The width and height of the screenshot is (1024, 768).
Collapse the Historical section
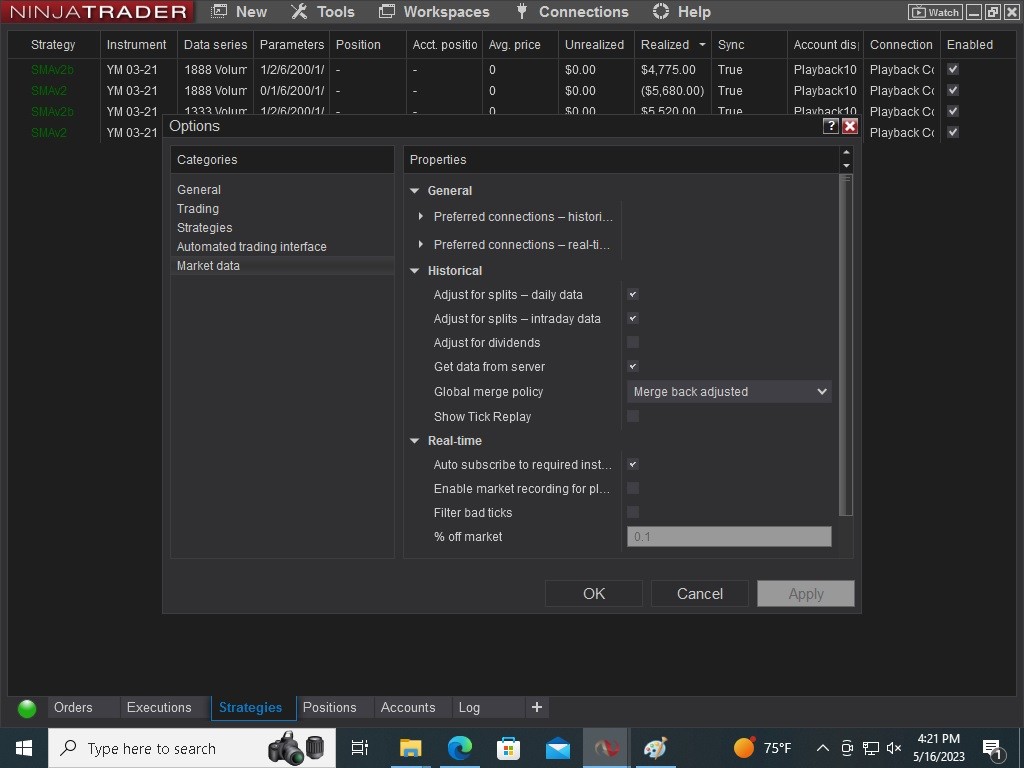(x=414, y=270)
